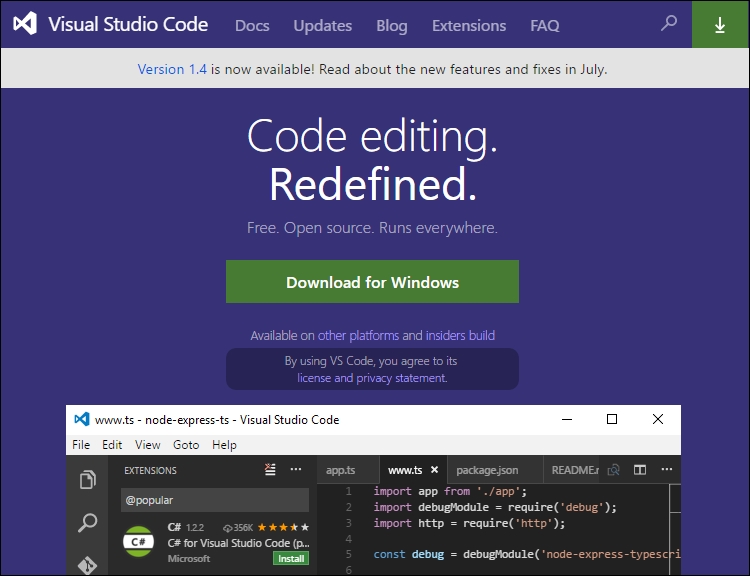Click line number 5 in editor gutter
Viewport: 750px width, 576px height.
(x=348, y=554)
